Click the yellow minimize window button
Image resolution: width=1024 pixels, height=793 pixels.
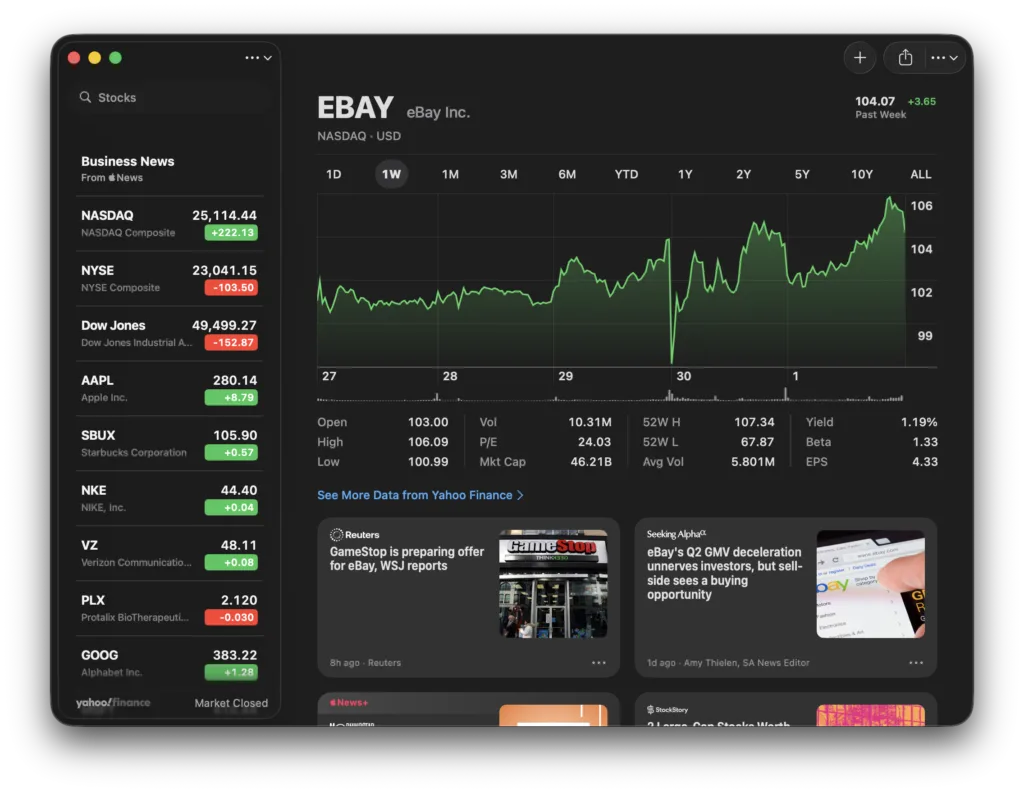click(x=95, y=58)
